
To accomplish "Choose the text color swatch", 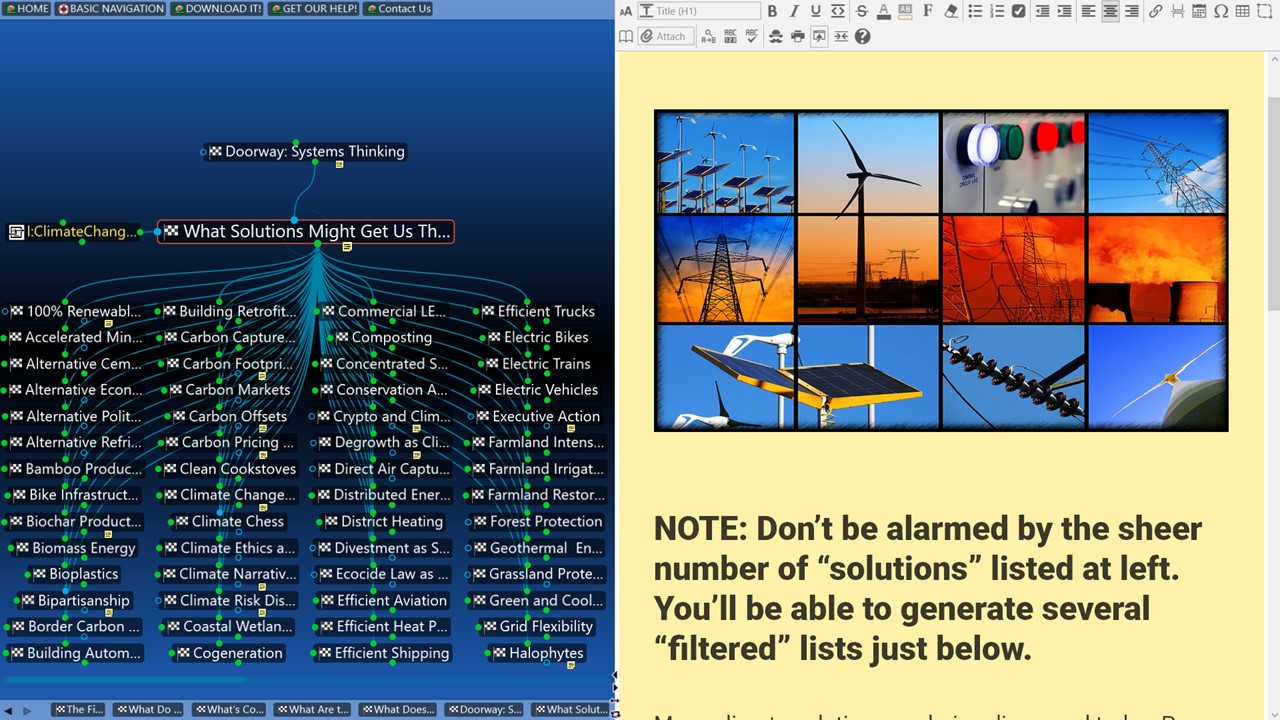I will pyautogui.click(x=883, y=12).
